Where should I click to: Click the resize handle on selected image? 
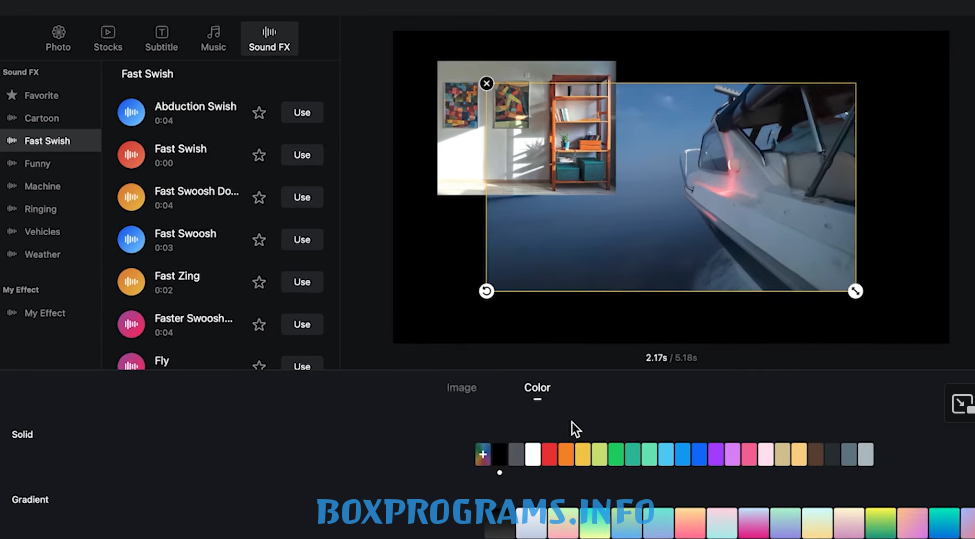click(x=855, y=291)
